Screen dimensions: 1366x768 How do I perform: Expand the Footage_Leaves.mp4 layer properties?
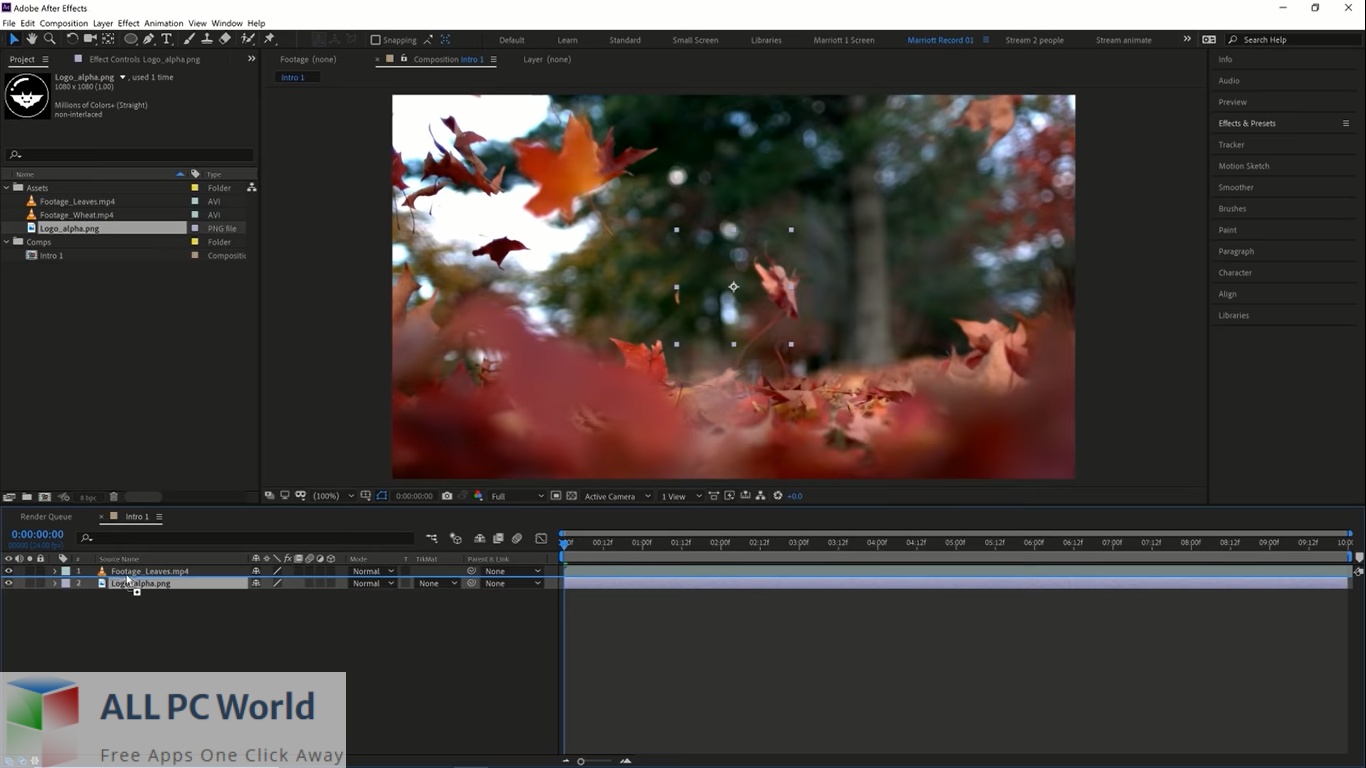[54, 571]
